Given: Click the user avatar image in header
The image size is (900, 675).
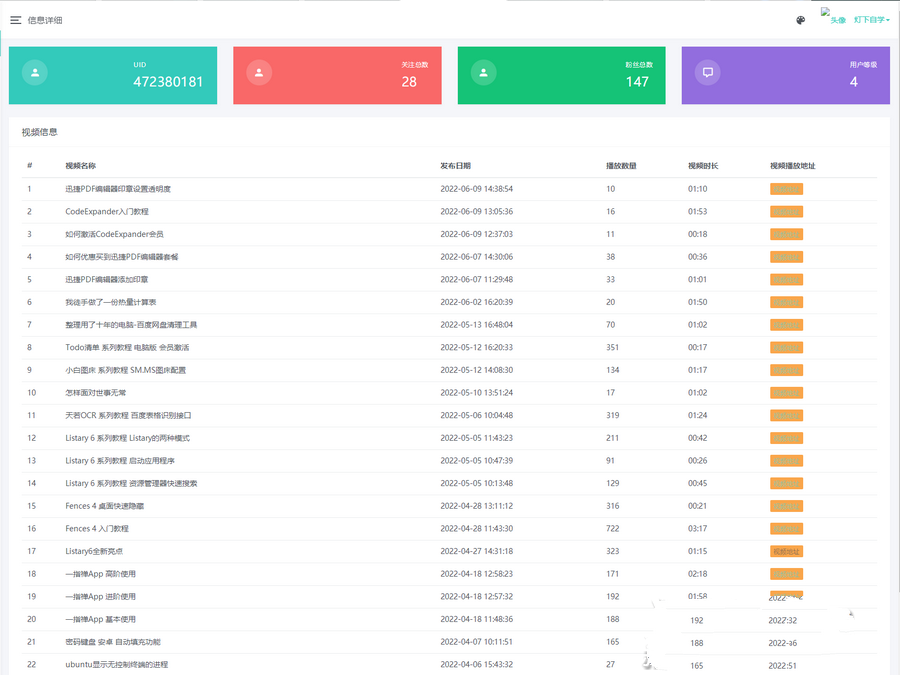Looking at the screenshot, I should pos(833,17).
